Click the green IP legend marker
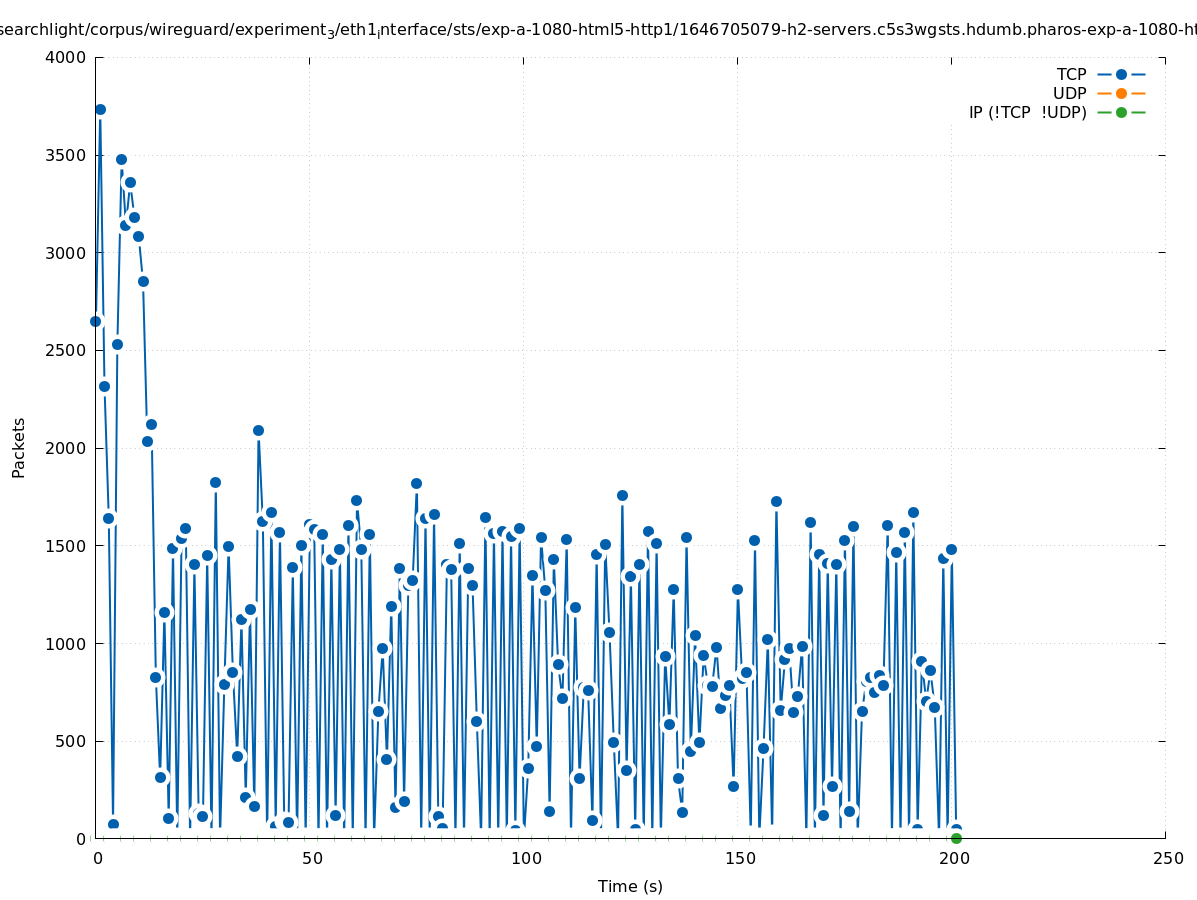Viewport: 1197px width, 900px height. point(1121,112)
